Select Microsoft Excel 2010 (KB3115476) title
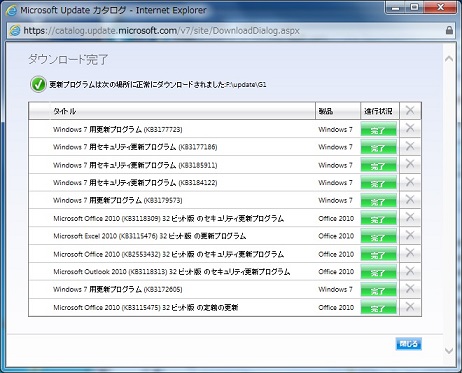 [x=150, y=236]
